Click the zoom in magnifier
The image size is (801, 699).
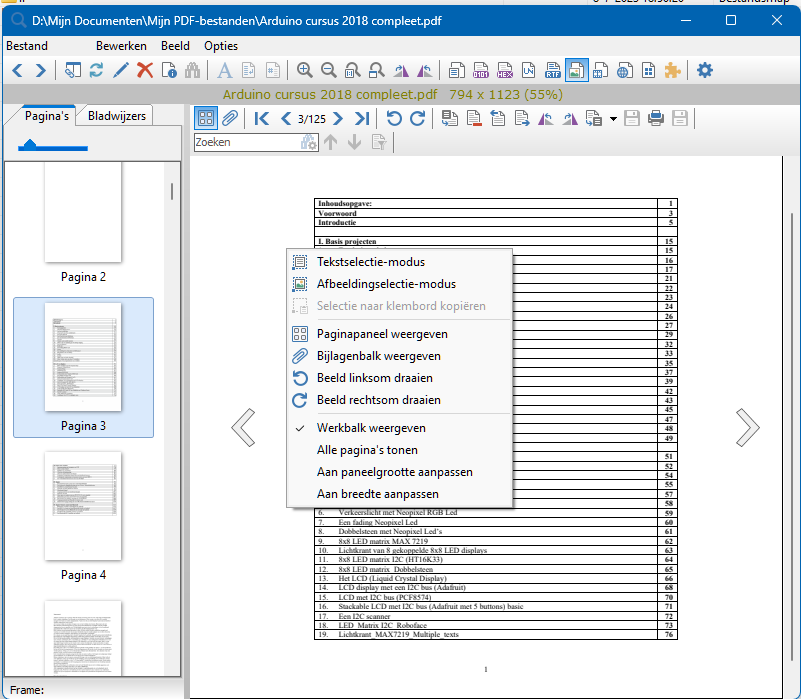305,71
